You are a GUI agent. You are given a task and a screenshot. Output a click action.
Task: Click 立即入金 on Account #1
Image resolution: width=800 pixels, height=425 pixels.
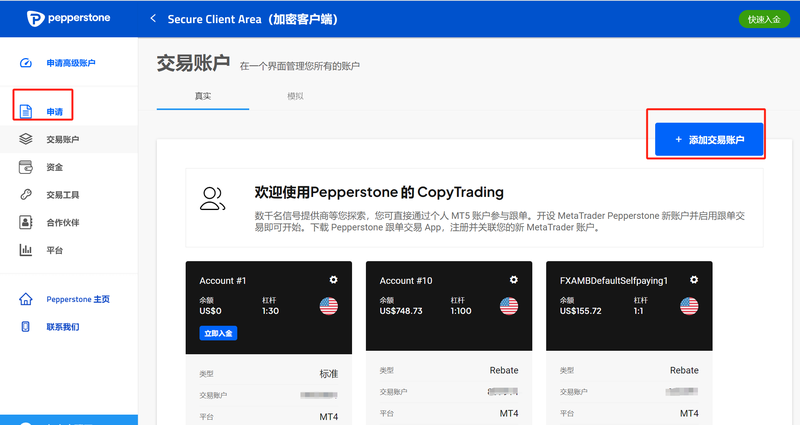point(218,333)
